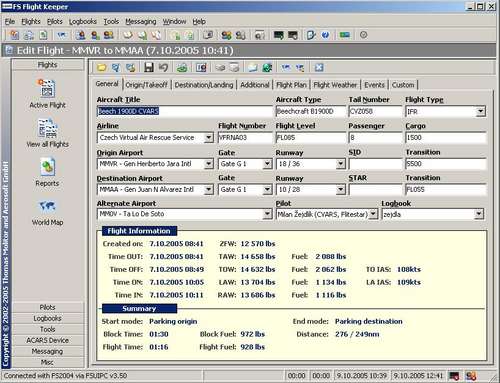Click the Tail Number field
The width and height of the screenshot is (500, 383).
tap(375, 111)
